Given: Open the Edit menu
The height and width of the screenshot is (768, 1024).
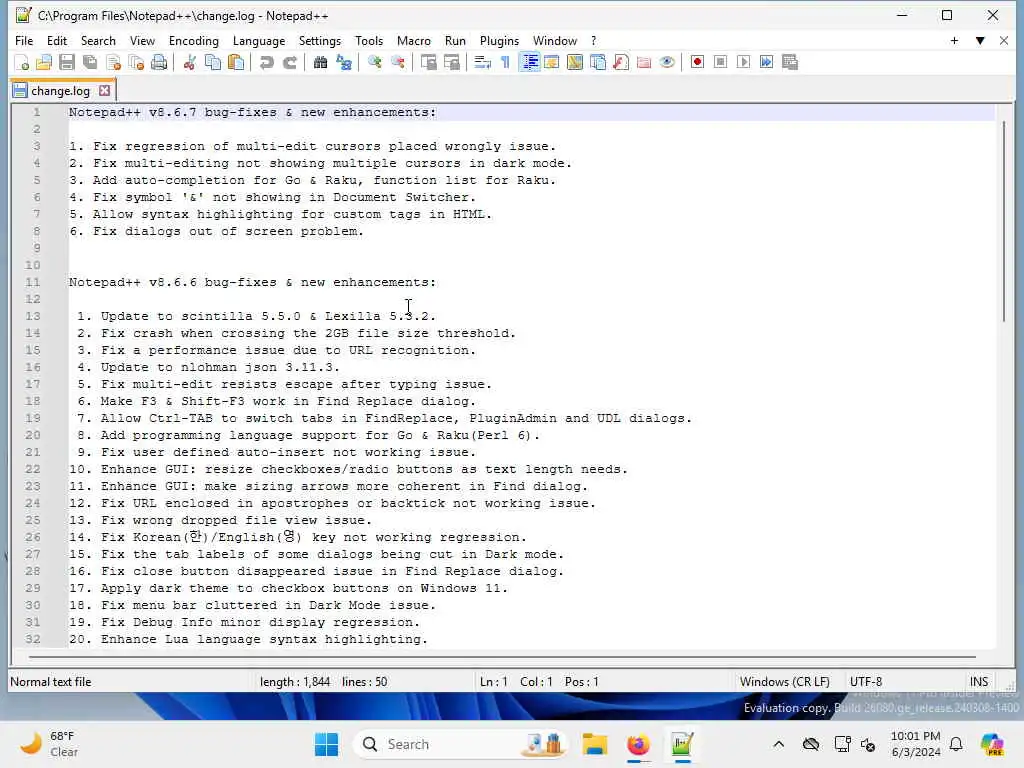Looking at the screenshot, I should point(57,40).
